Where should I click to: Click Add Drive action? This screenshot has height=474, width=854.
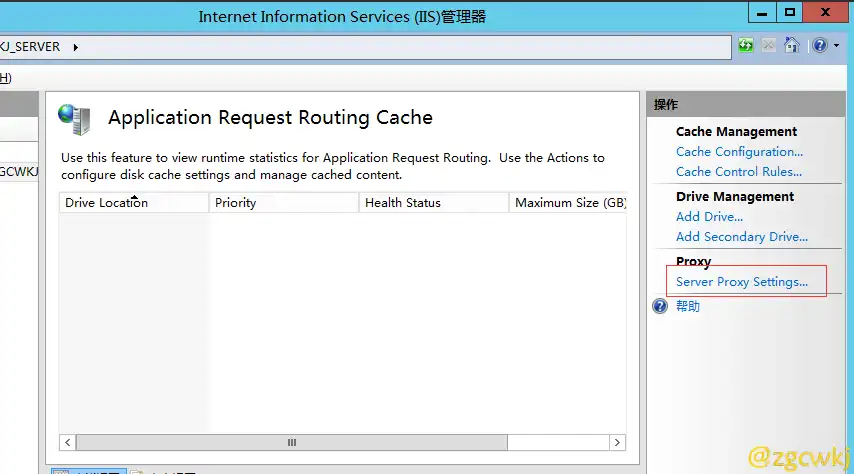(x=709, y=217)
